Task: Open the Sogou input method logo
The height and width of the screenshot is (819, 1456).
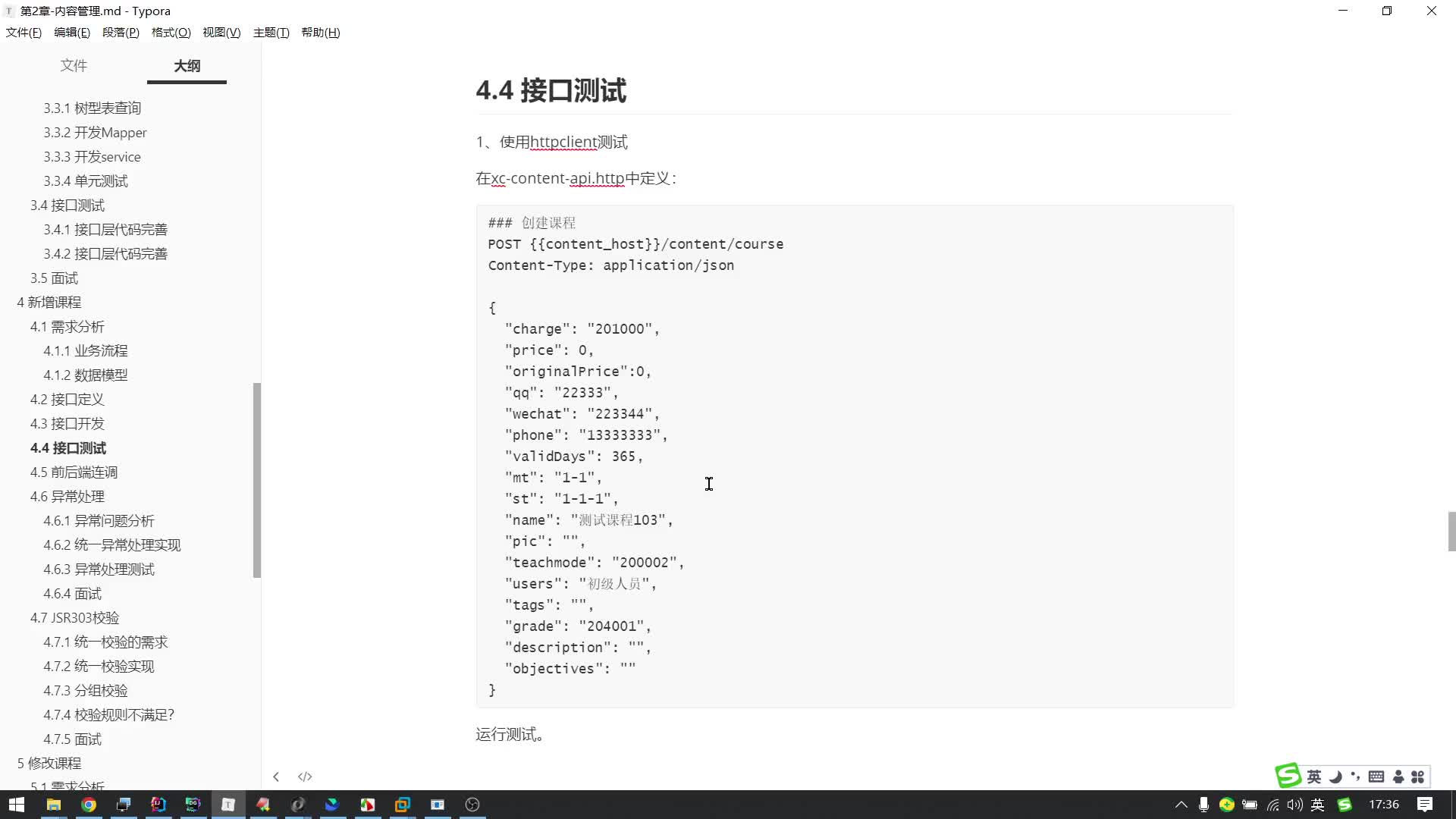Action: click(x=1288, y=776)
